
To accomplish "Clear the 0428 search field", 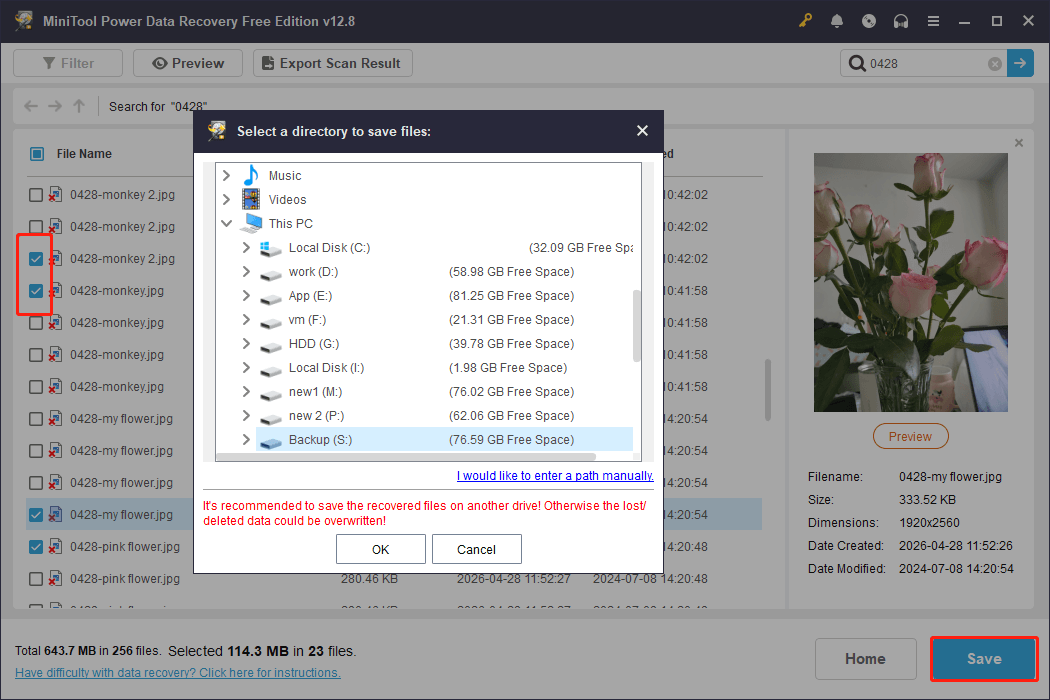I will tap(994, 63).
